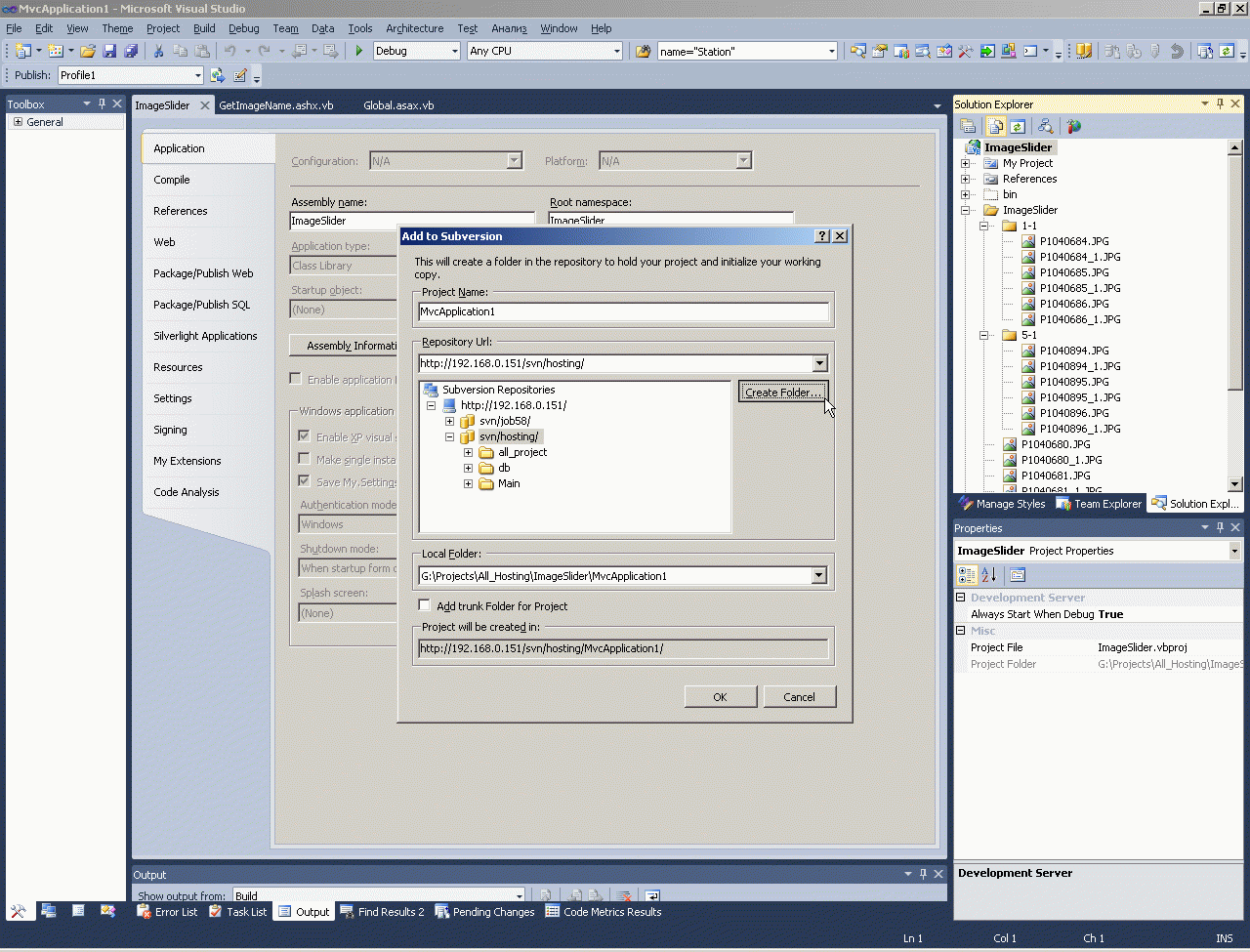Click OK in Add to Subversion dialog

coord(721,697)
